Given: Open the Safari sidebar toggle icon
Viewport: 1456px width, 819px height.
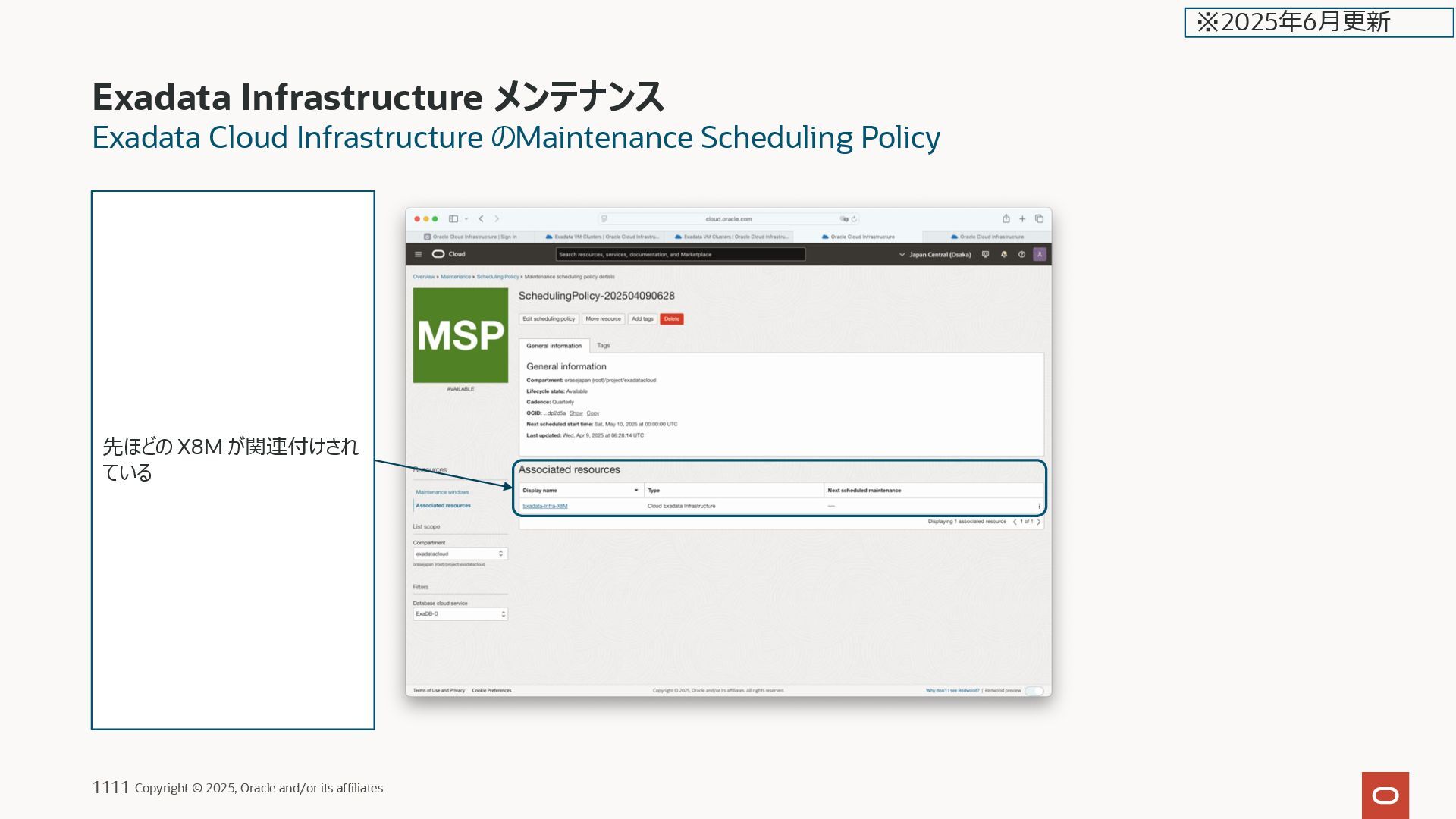Looking at the screenshot, I should [453, 219].
